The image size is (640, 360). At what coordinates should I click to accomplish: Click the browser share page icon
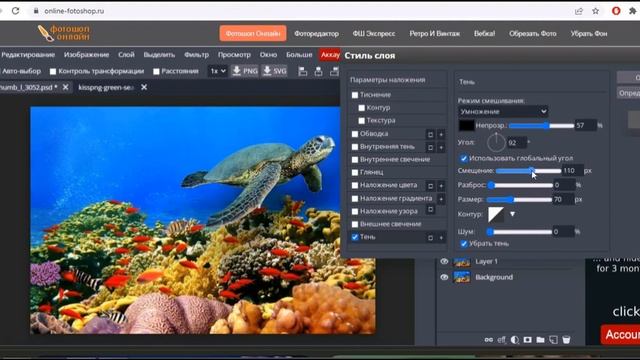tap(579, 11)
